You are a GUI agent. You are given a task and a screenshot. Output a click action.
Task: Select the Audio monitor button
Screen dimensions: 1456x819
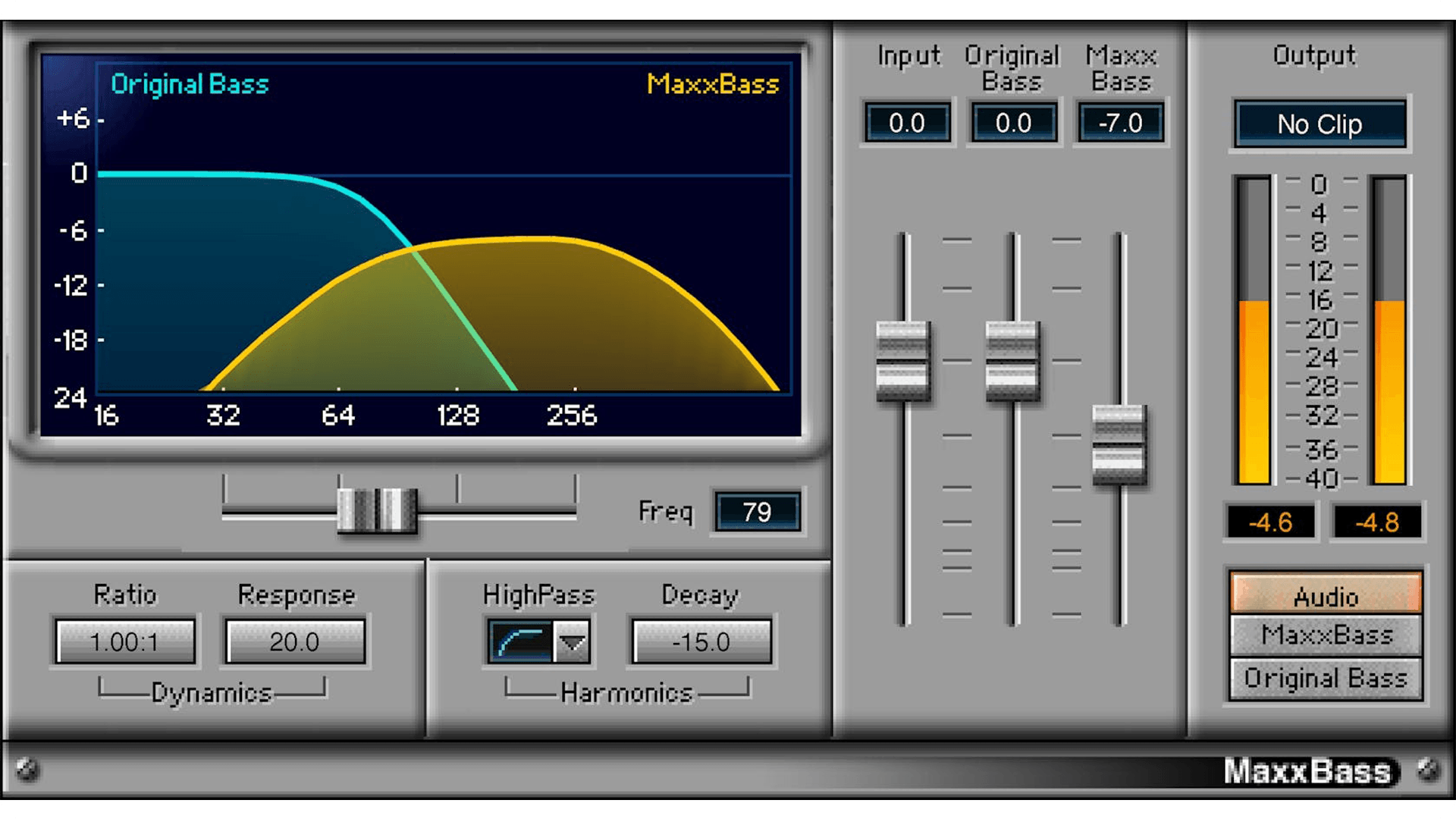point(1326,593)
